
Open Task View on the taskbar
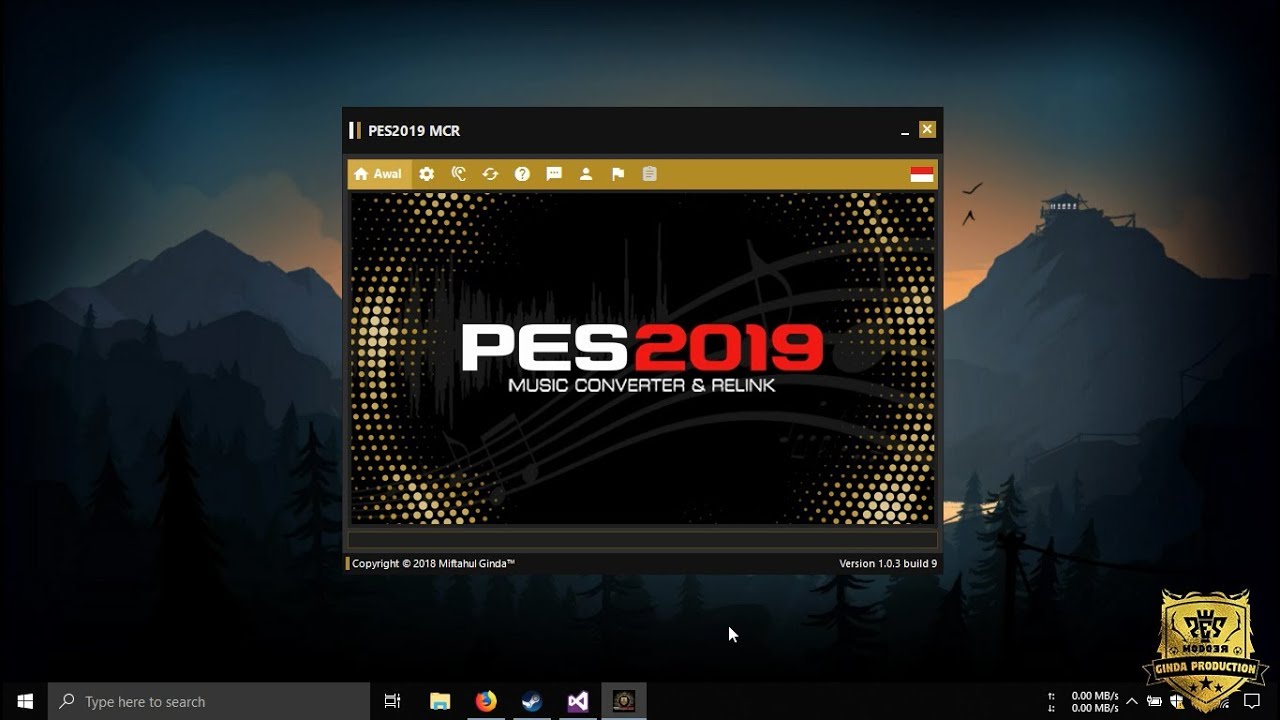393,702
